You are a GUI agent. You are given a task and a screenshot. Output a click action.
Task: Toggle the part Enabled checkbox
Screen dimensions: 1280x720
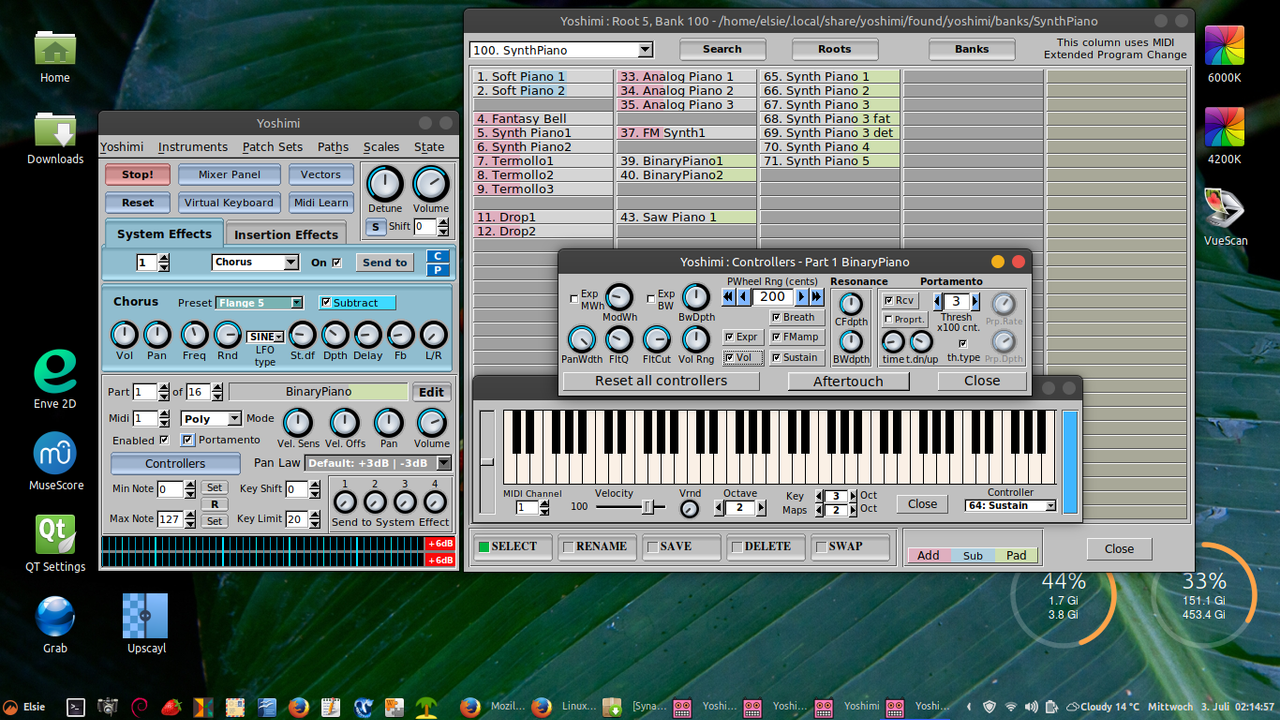pos(163,440)
